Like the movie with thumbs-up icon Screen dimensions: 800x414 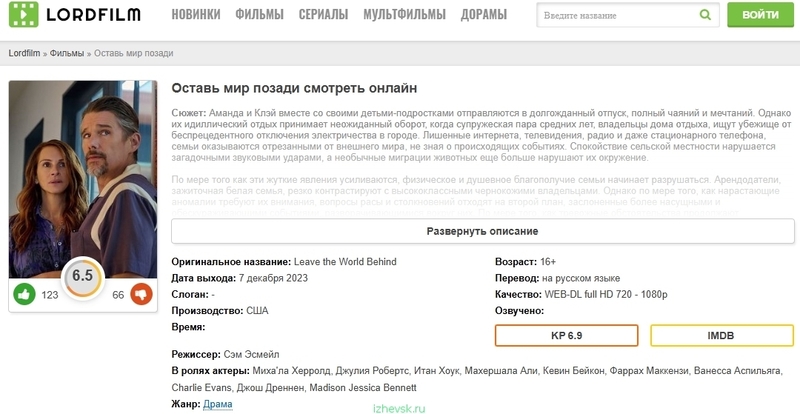(x=24, y=295)
